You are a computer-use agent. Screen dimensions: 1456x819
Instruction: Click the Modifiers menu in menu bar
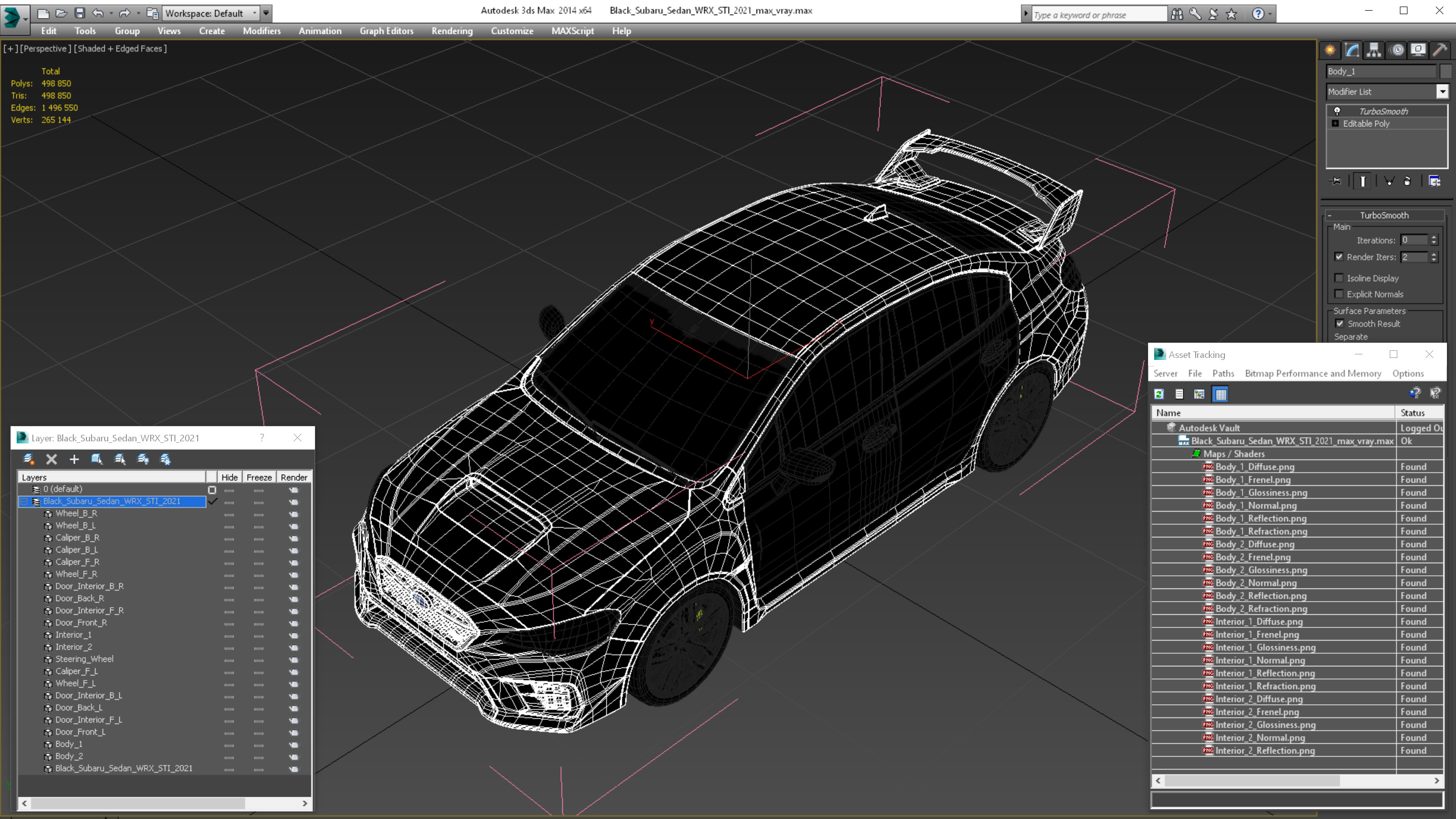(260, 31)
